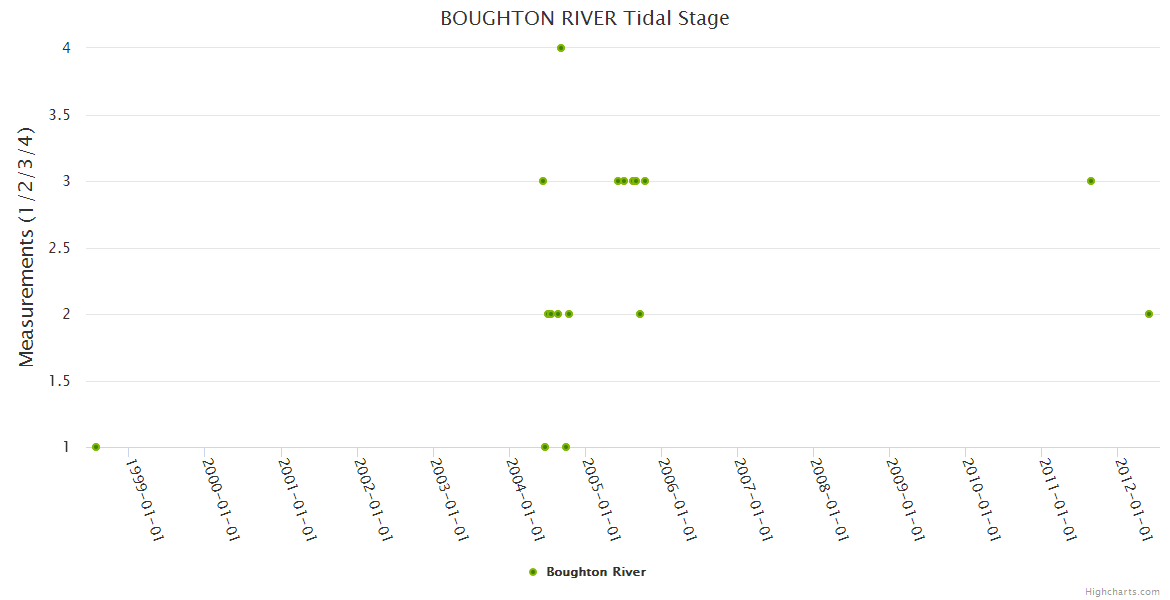Select the 2012-01-01 x-axis label
This screenshot has height=600, width=1170.
pyautogui.click(x=1135, y=500)
